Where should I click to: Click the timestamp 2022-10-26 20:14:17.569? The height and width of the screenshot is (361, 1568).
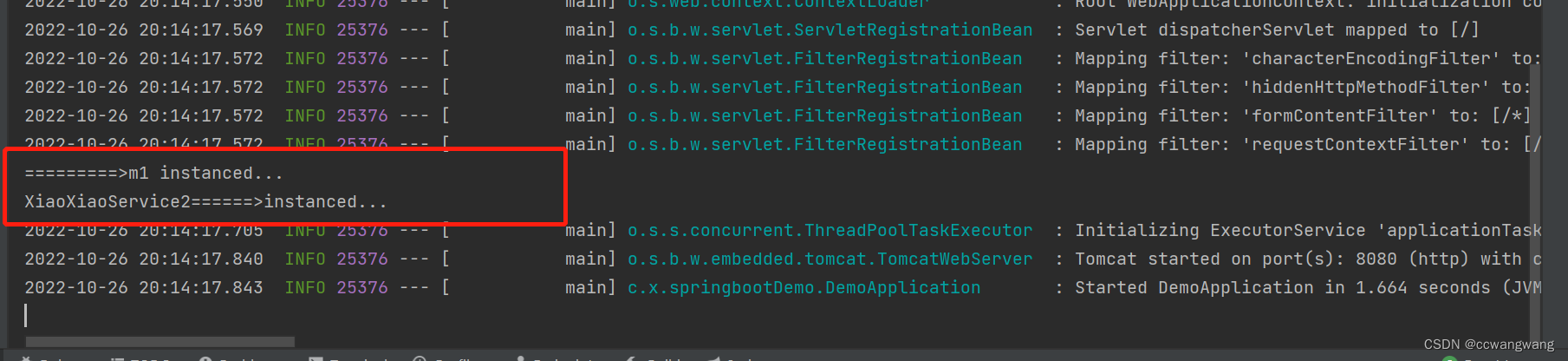pos(144,30)
